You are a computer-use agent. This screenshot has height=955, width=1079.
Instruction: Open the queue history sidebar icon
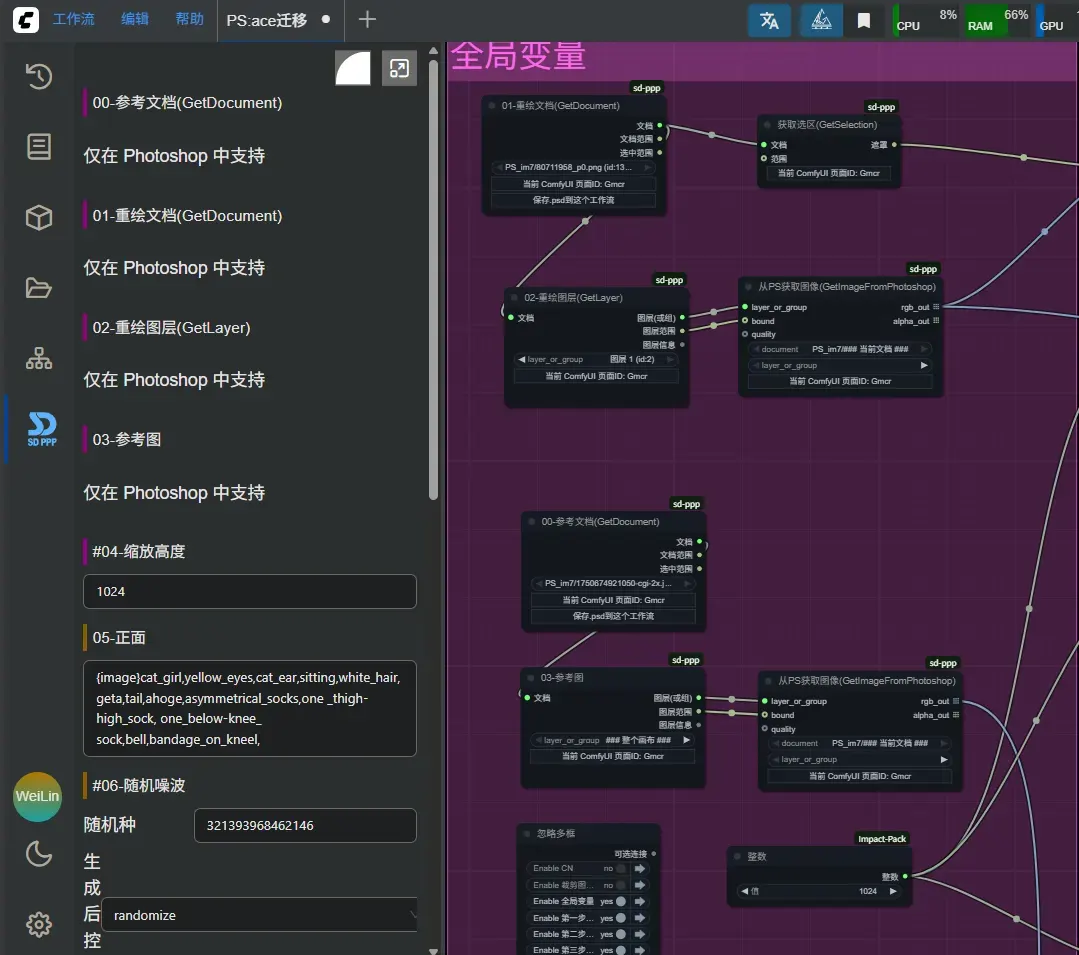[39, 76]
